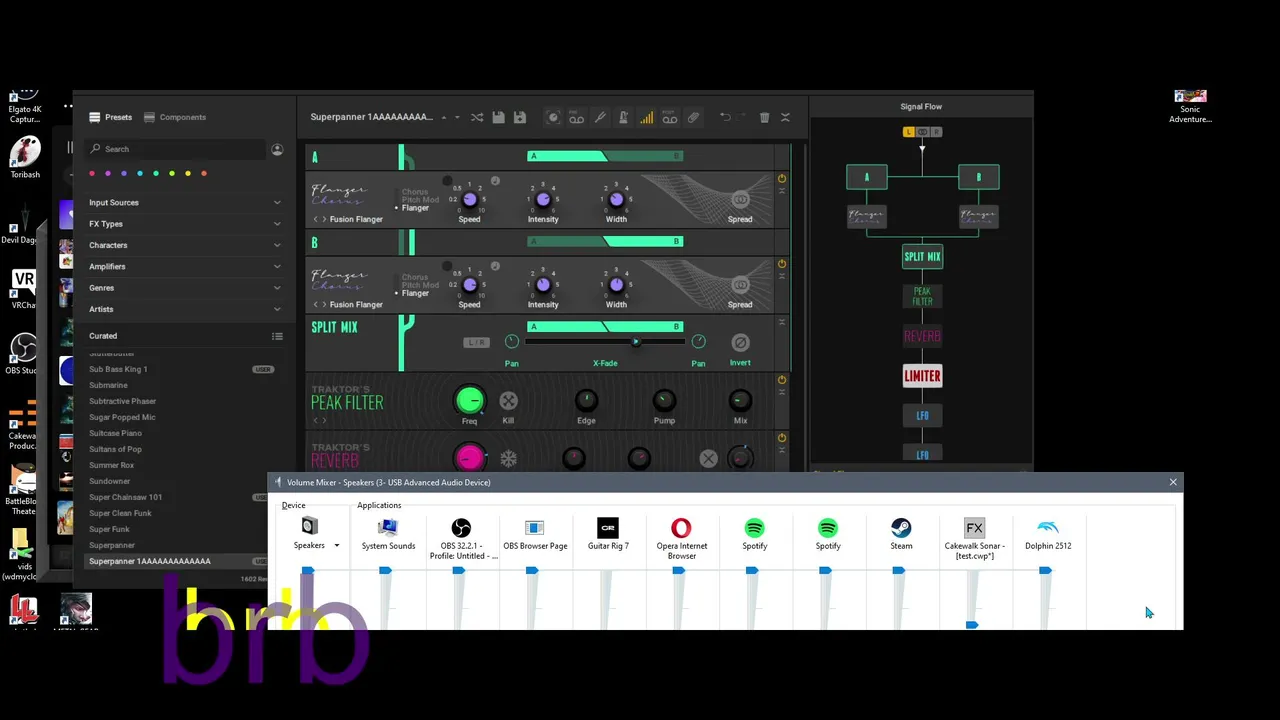Toggle power of Peak Filter component
1280x720 pixels.
[782, 380]
